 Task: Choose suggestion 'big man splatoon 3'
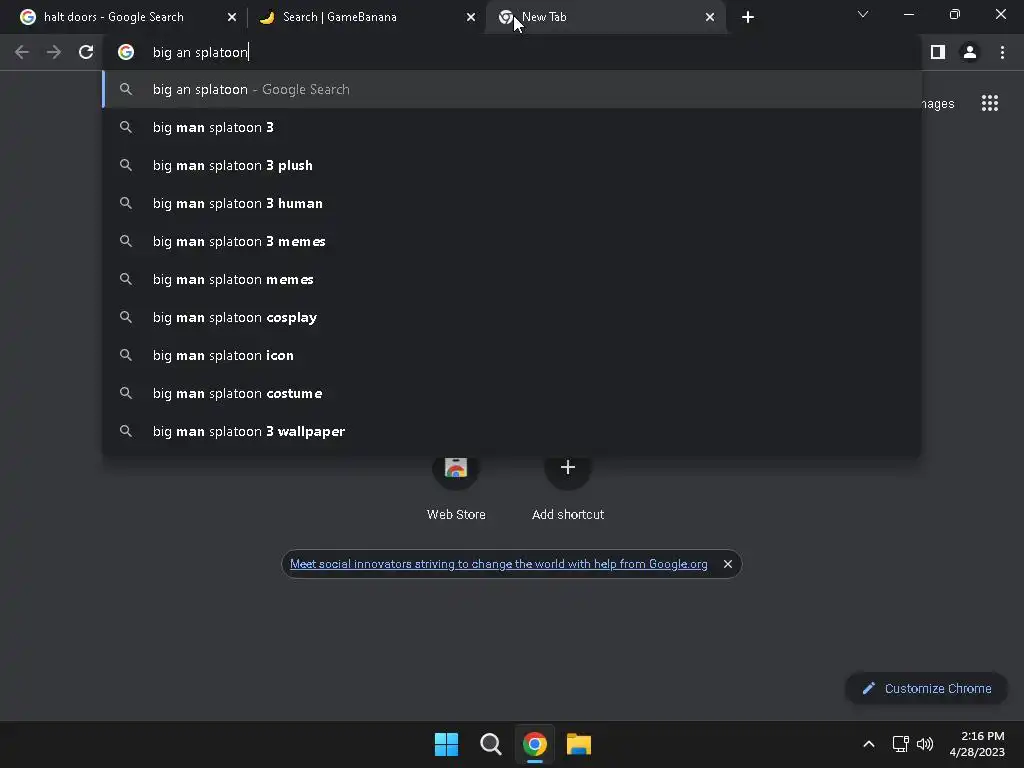(512, 127)
